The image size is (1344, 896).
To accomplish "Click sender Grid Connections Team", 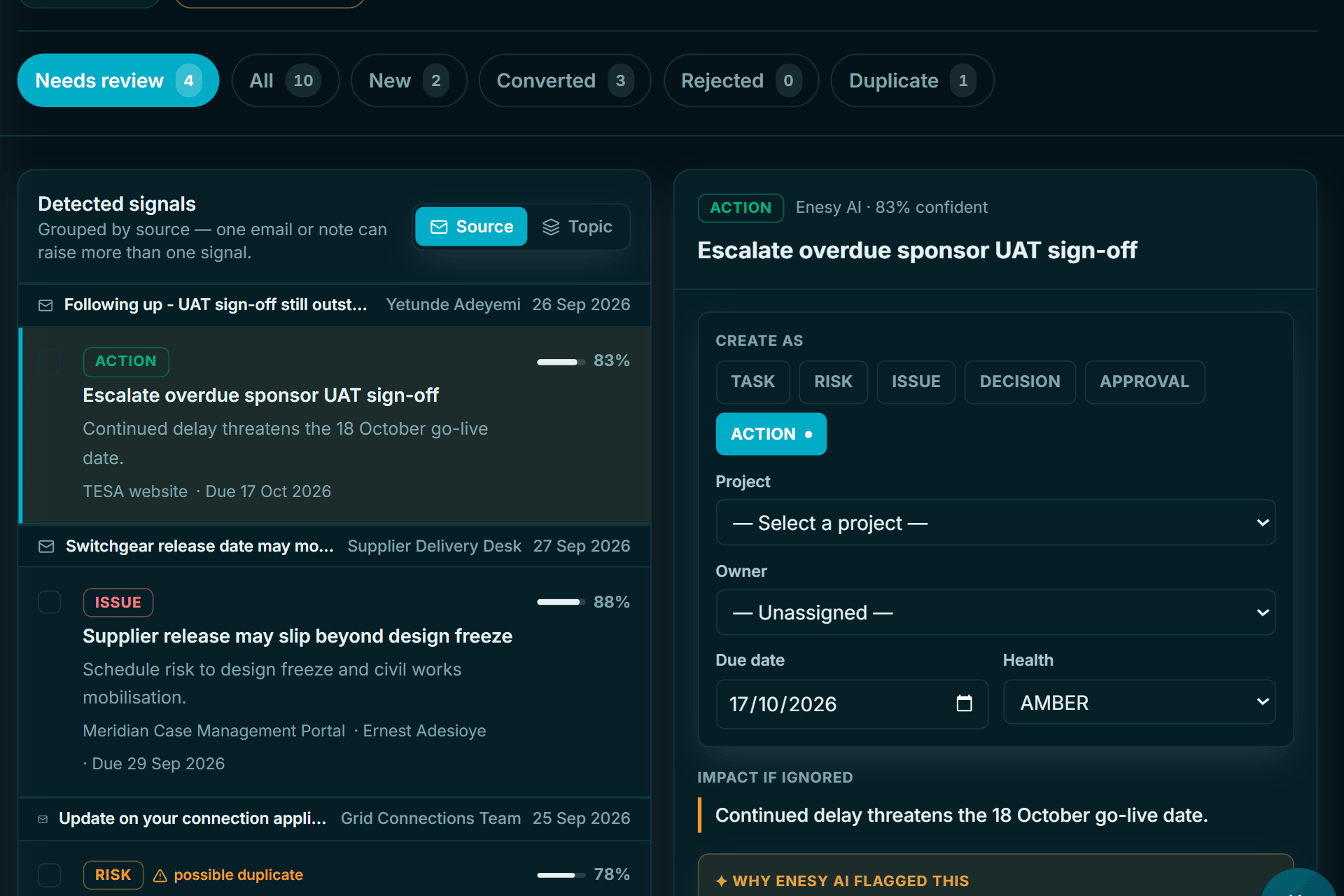I will pyautogui.click(x=431, y=819).
